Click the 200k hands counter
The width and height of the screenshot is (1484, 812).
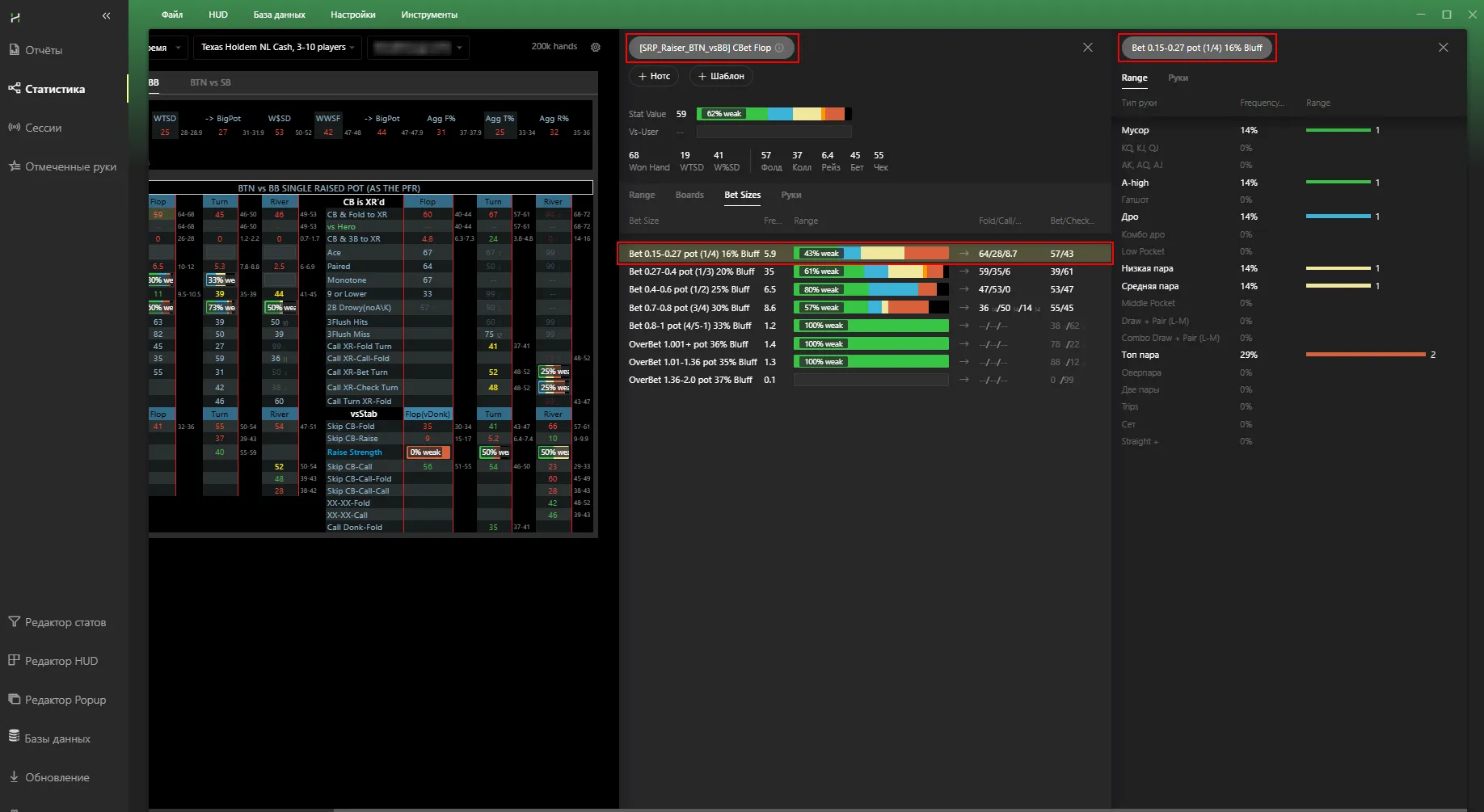pyautogui.click(x=554, y=47)
